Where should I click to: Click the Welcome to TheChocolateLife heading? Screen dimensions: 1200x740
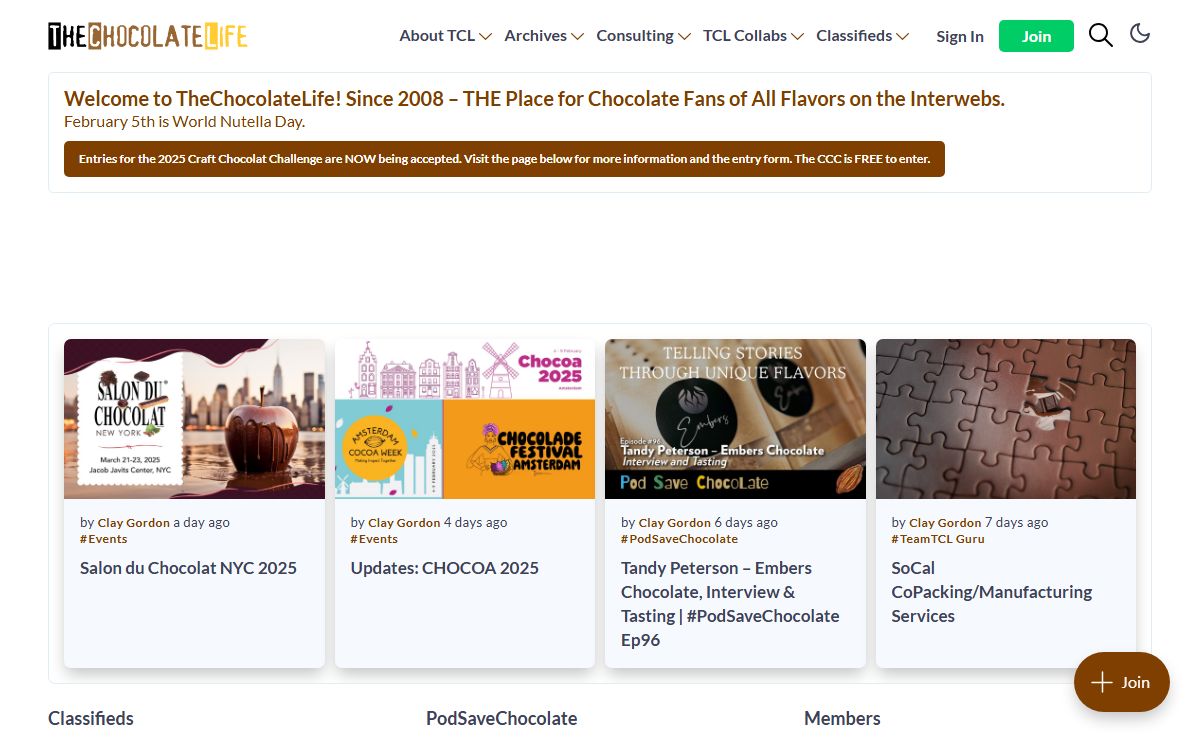point(534,99)
